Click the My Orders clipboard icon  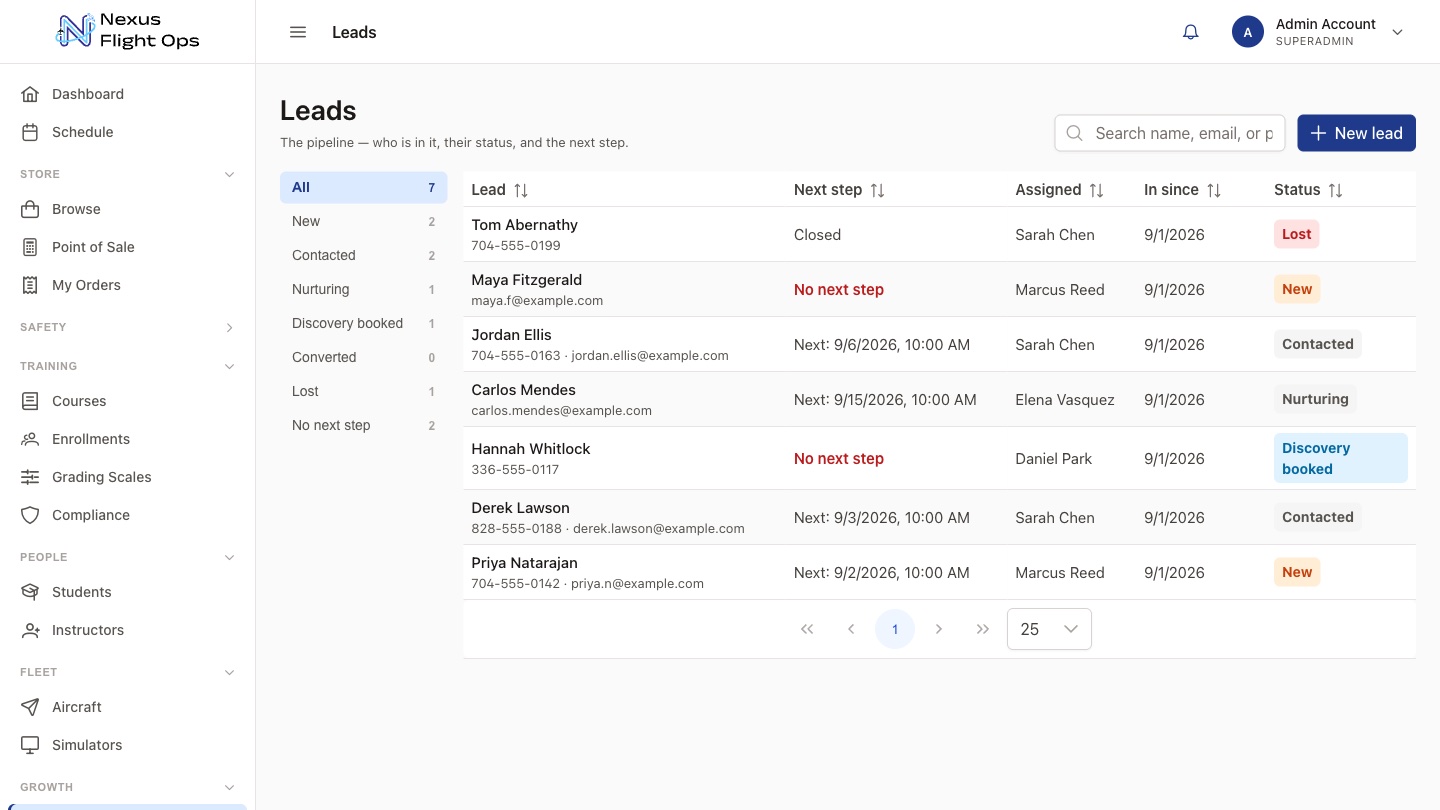pyautogui.click(x=30, y=285)
